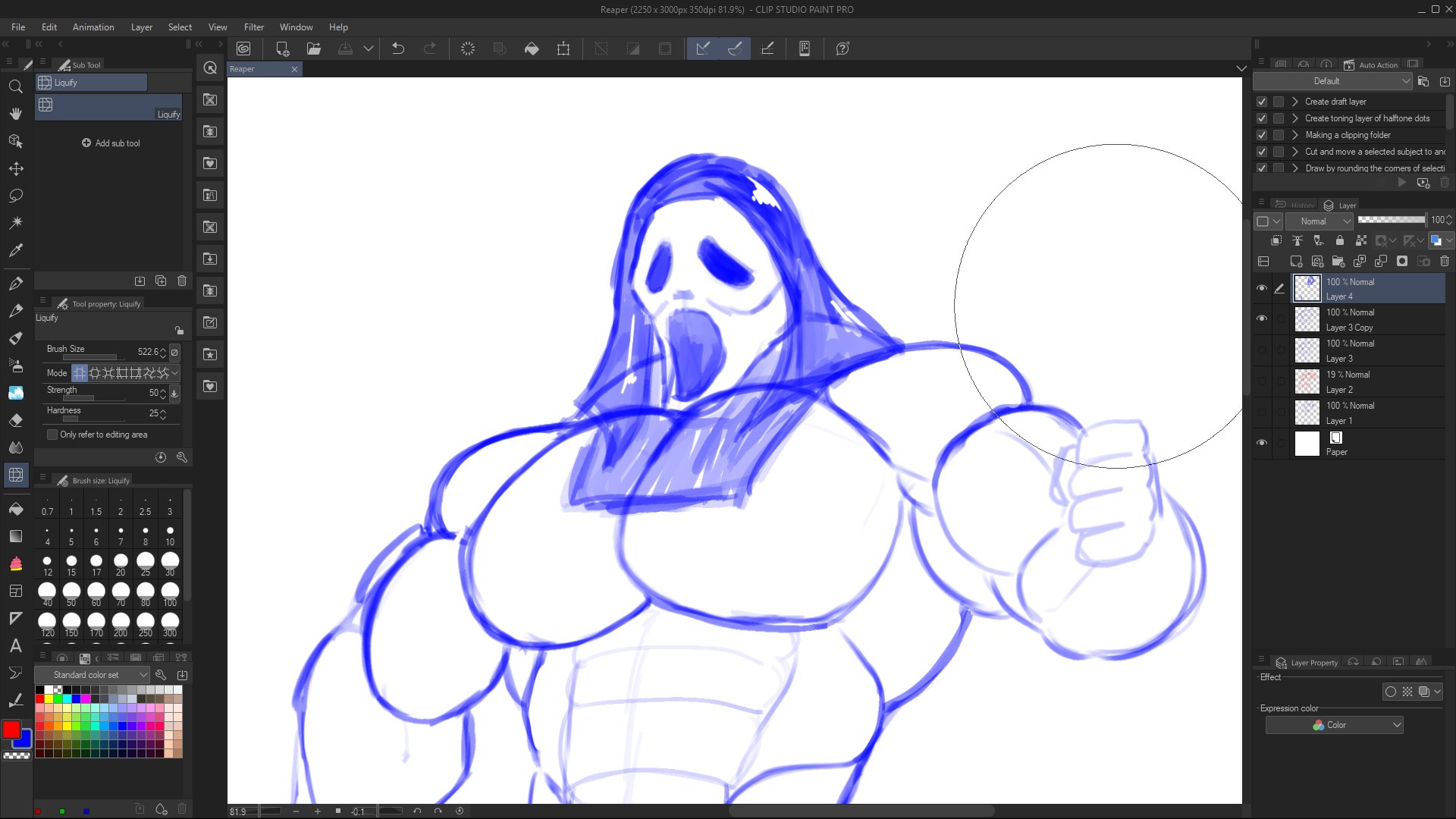
Task: Click the Undo arrow in toolbar
Action: (x=397, y=49)
